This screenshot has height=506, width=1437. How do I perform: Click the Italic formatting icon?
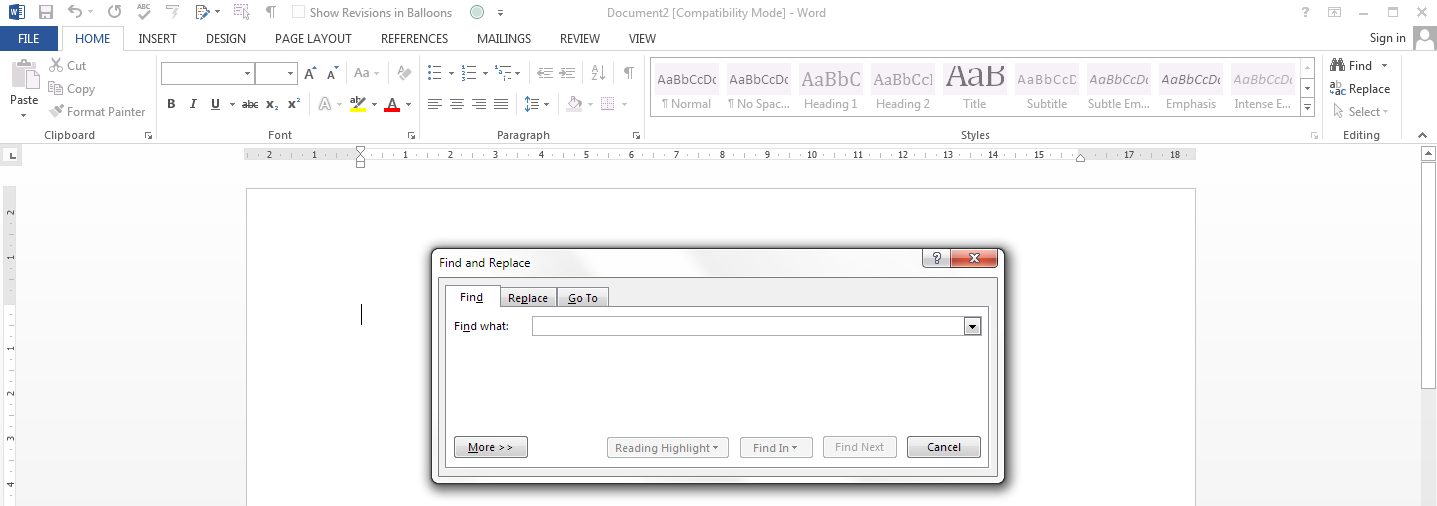[x=193, y=104]
